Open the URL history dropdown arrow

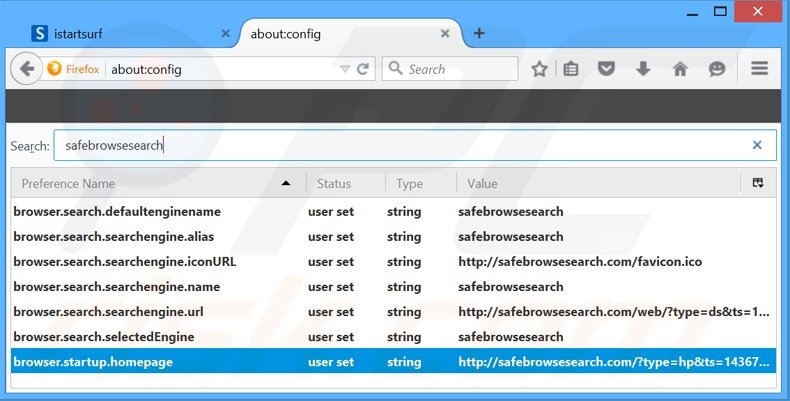click(x=345, y=69)
